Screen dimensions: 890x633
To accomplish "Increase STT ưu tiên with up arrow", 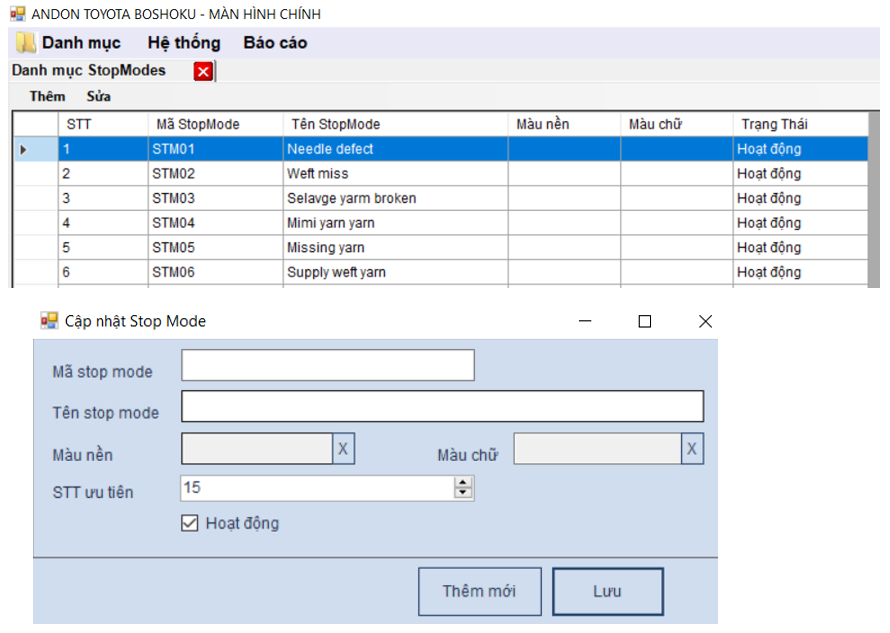I will [462, 483].
